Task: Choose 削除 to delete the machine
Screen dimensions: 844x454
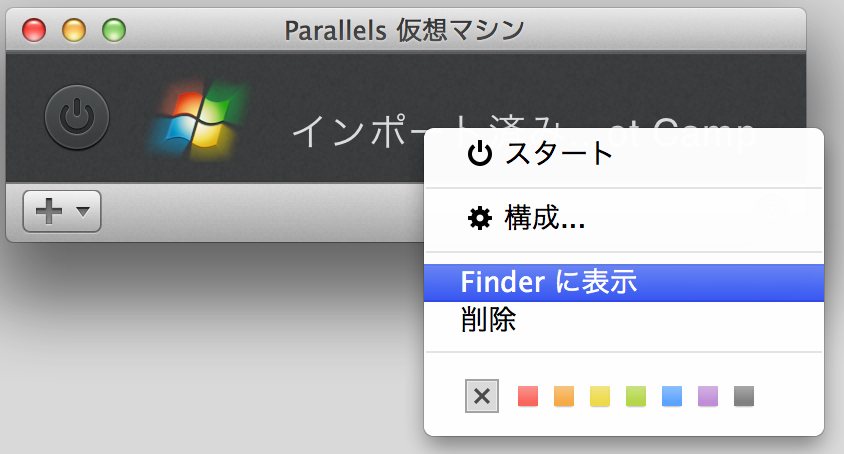Action: click(x=489, y=320)
